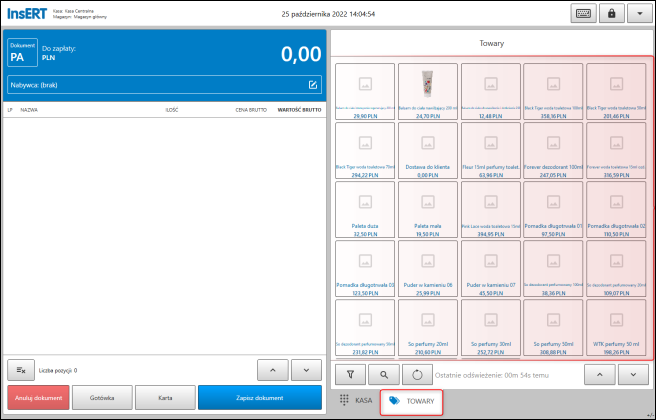
Task: Expand the top-right dropdown arrow menu
Action: [640, 13]
